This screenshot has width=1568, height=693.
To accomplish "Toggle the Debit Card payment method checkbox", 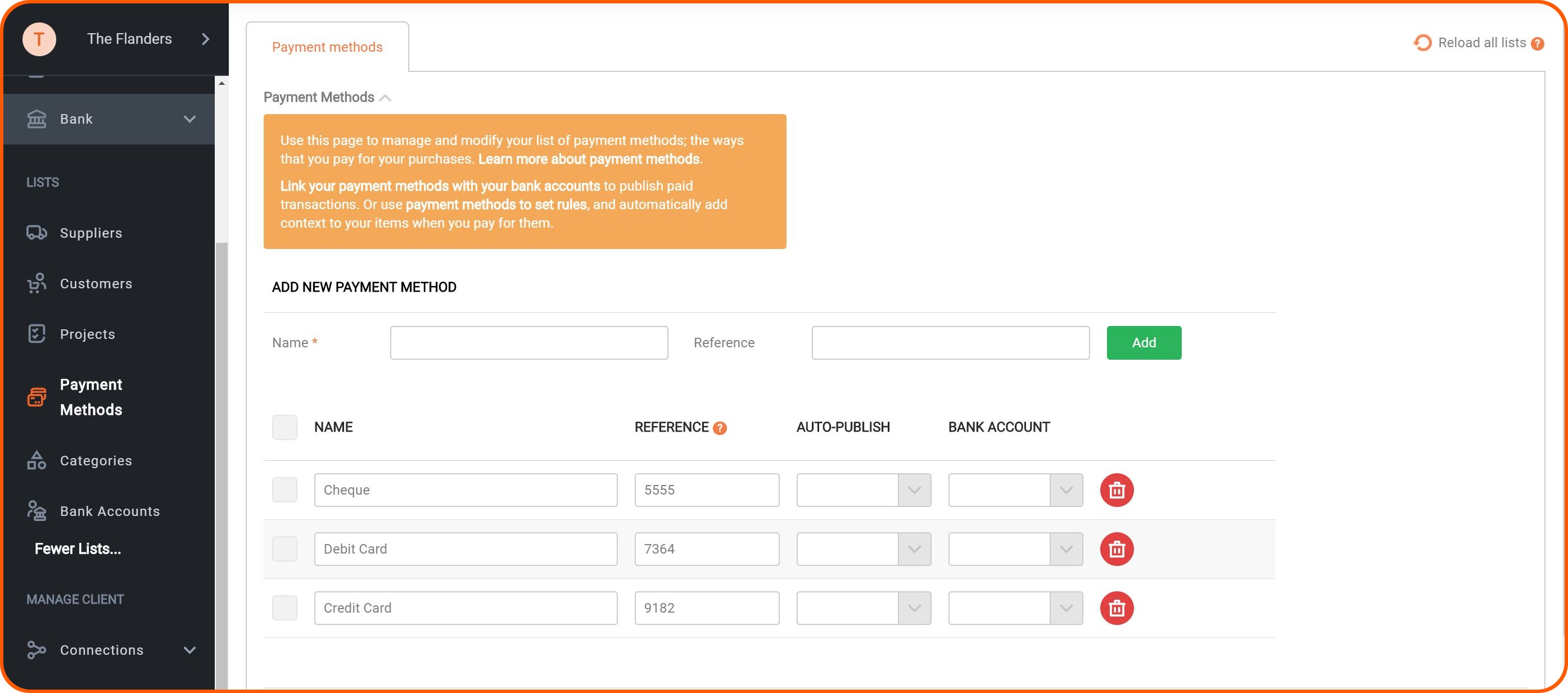I will [x=284, y=549].
